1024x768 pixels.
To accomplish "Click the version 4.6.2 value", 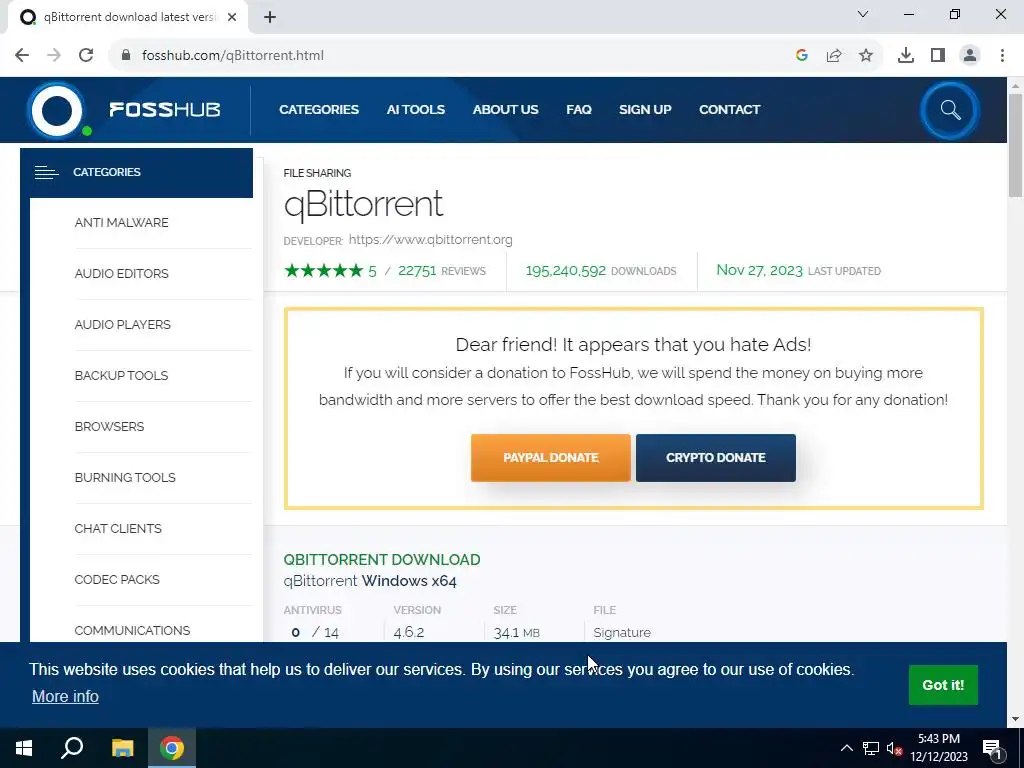I will point(409,633).
